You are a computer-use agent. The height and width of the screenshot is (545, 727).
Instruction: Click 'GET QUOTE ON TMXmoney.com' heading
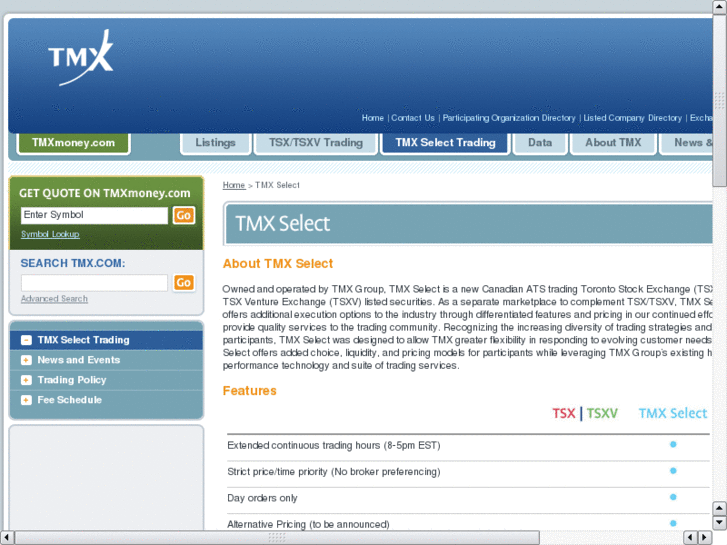pos(105,193)
